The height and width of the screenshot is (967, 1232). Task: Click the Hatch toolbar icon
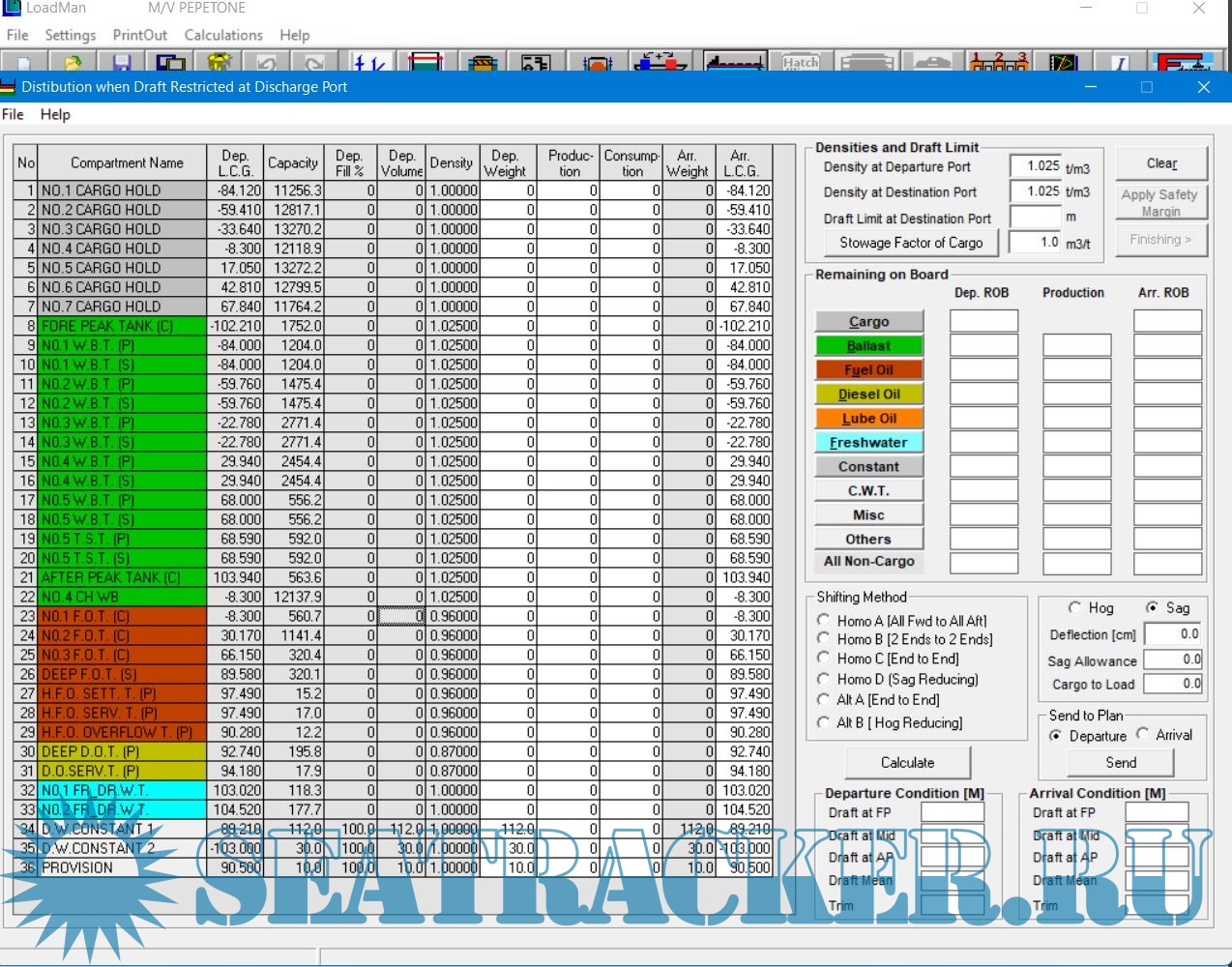800,64
